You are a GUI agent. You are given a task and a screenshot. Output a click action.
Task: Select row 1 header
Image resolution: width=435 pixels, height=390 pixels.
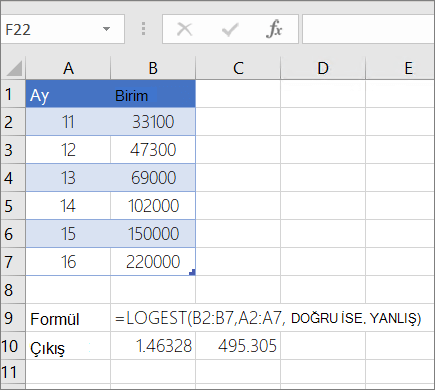pyautogui.click(x=13, y=94)
